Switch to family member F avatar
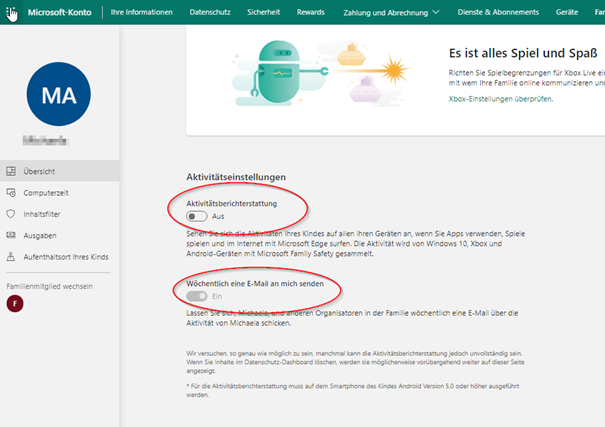 coord(15,304)
